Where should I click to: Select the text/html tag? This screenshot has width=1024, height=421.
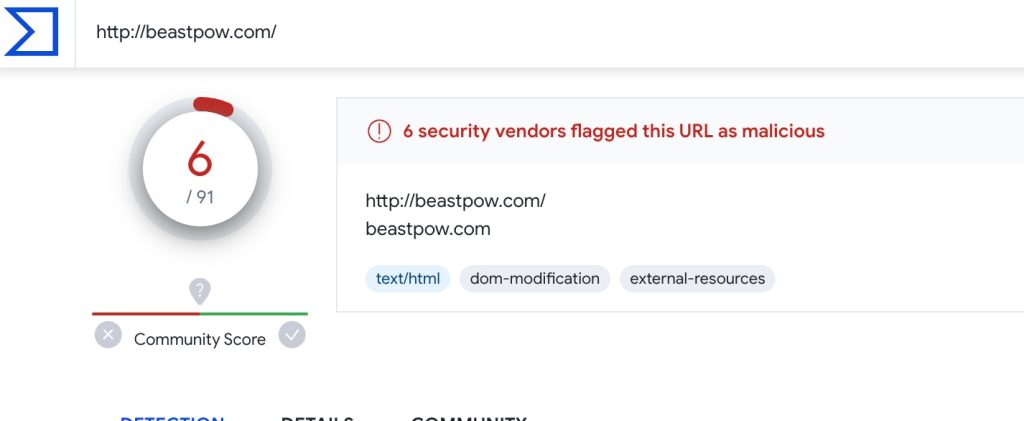click(408, 279)
